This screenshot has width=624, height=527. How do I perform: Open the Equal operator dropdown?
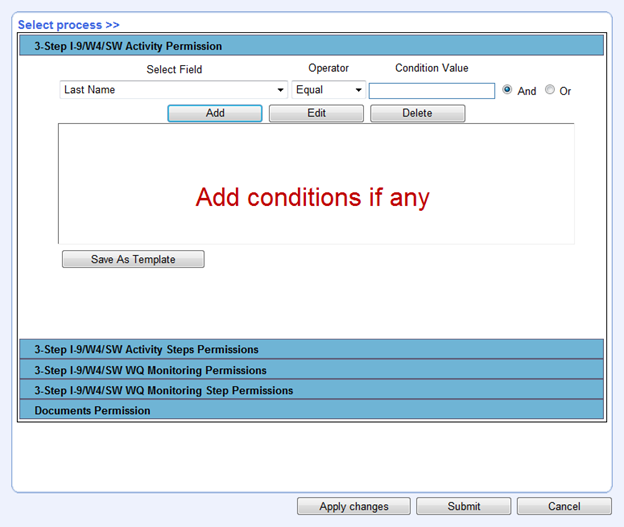(329, 90)
